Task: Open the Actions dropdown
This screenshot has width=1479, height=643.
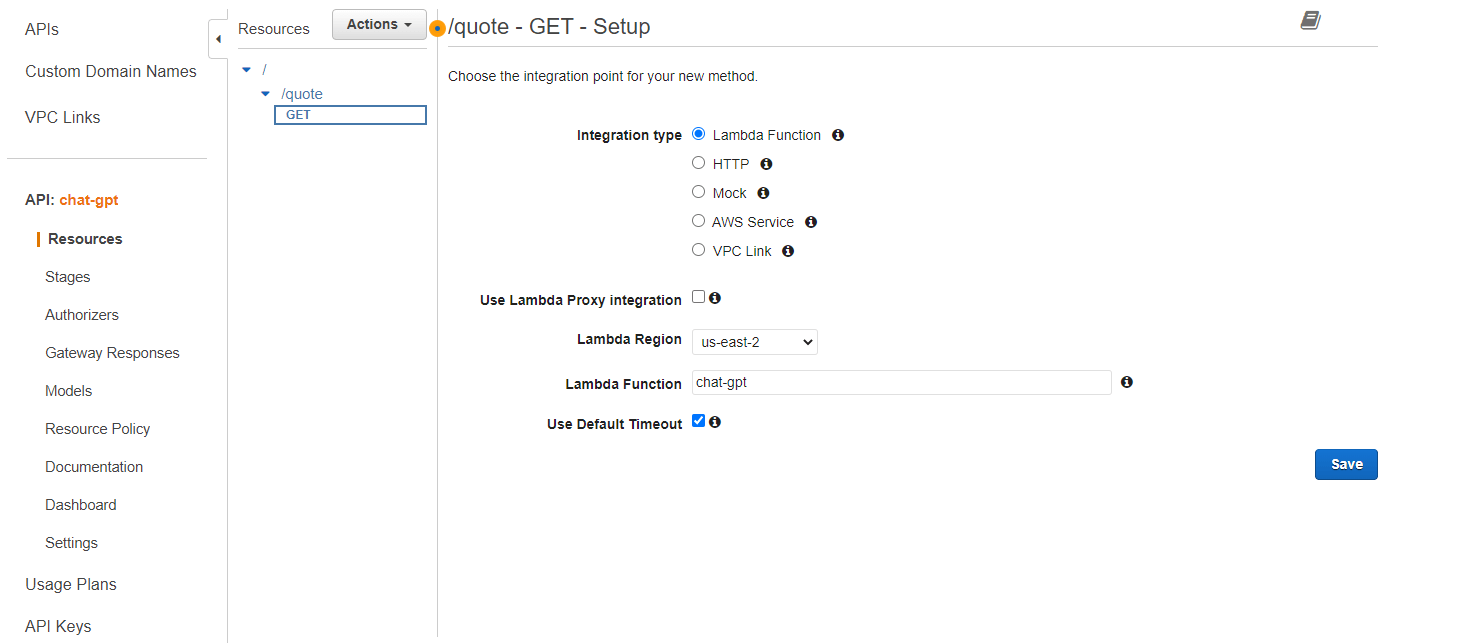Action: click(x=378, y=24)
